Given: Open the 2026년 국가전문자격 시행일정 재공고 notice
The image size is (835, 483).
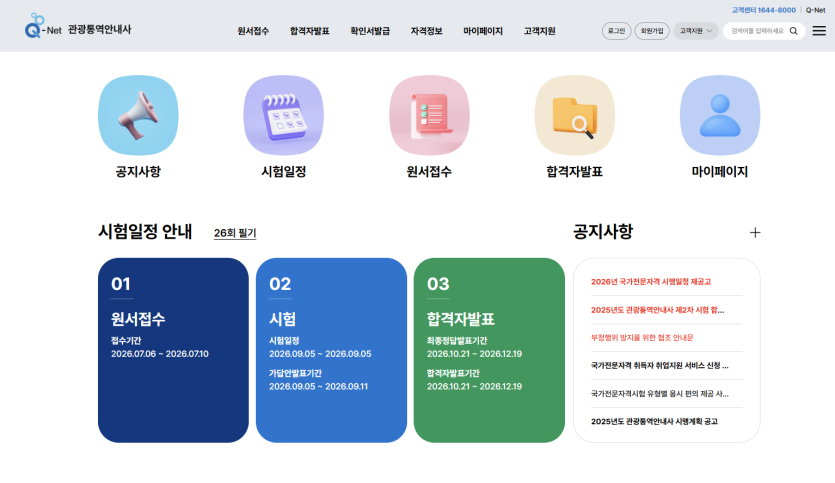Looking at the screenshot, I should (x=658, y=282).
